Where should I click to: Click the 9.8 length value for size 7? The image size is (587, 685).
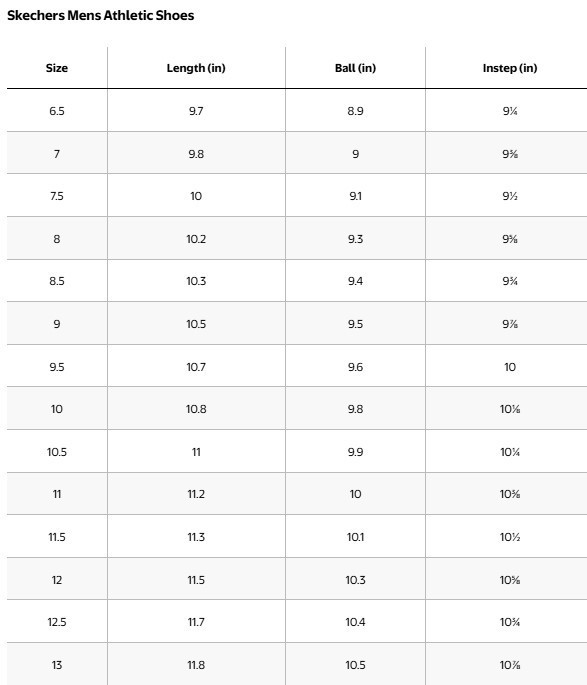click(196, 154)
